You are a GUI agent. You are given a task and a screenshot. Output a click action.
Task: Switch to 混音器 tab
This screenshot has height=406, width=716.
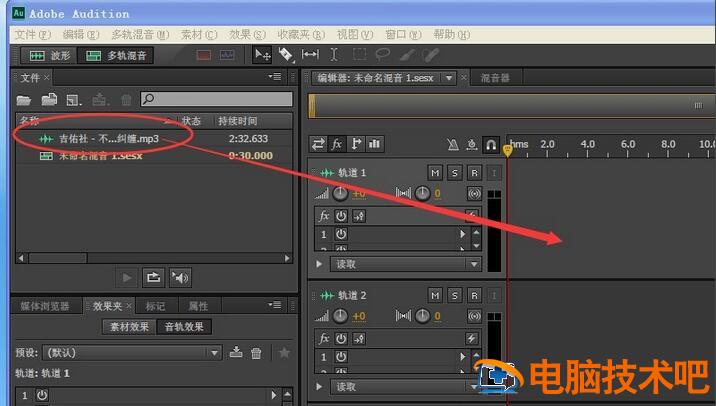495,78
